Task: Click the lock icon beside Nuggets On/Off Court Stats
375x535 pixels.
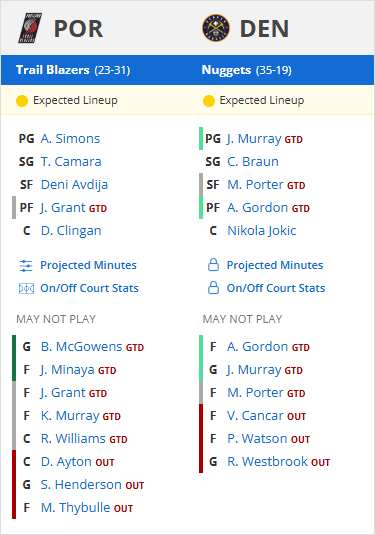Action: (x=213, y=288)
